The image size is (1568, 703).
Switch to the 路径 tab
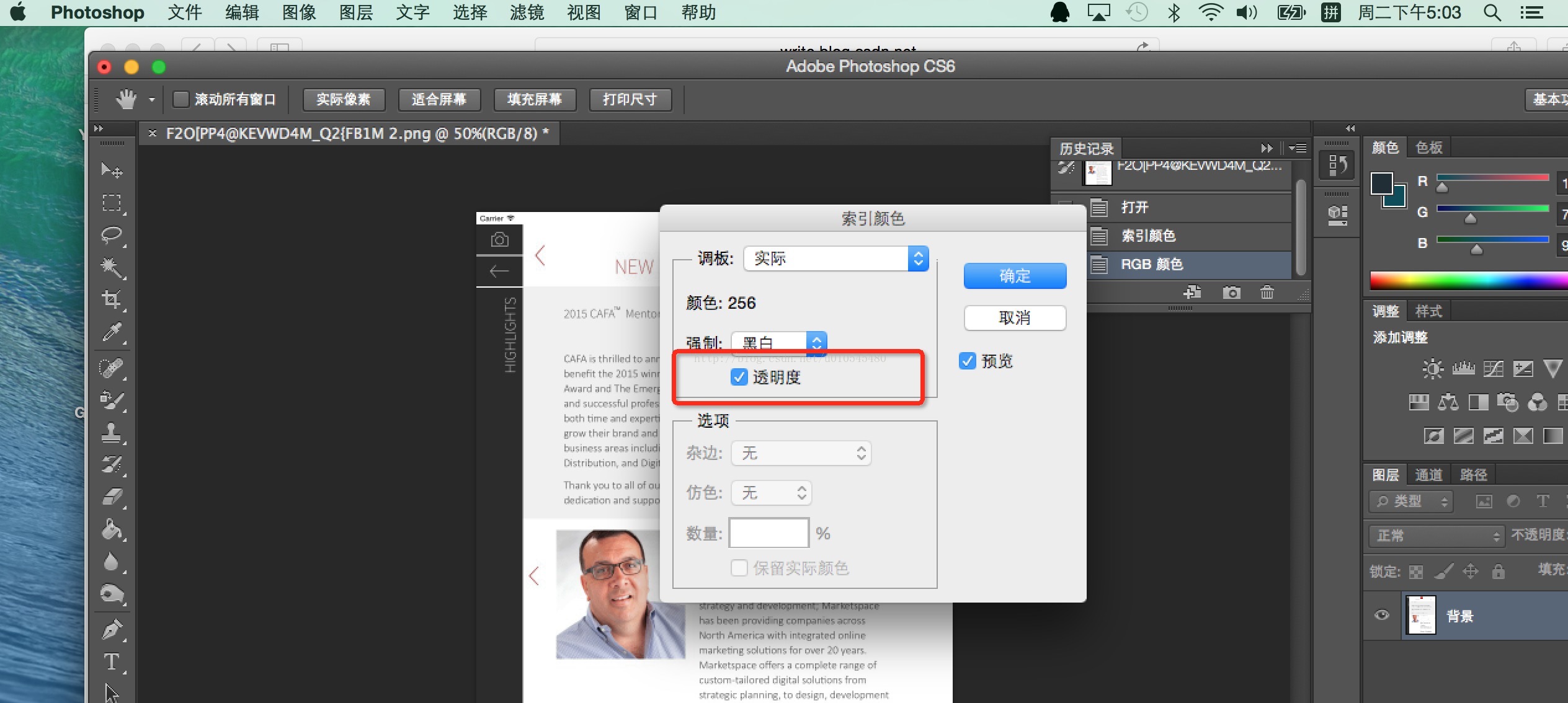click(1474, 475)
